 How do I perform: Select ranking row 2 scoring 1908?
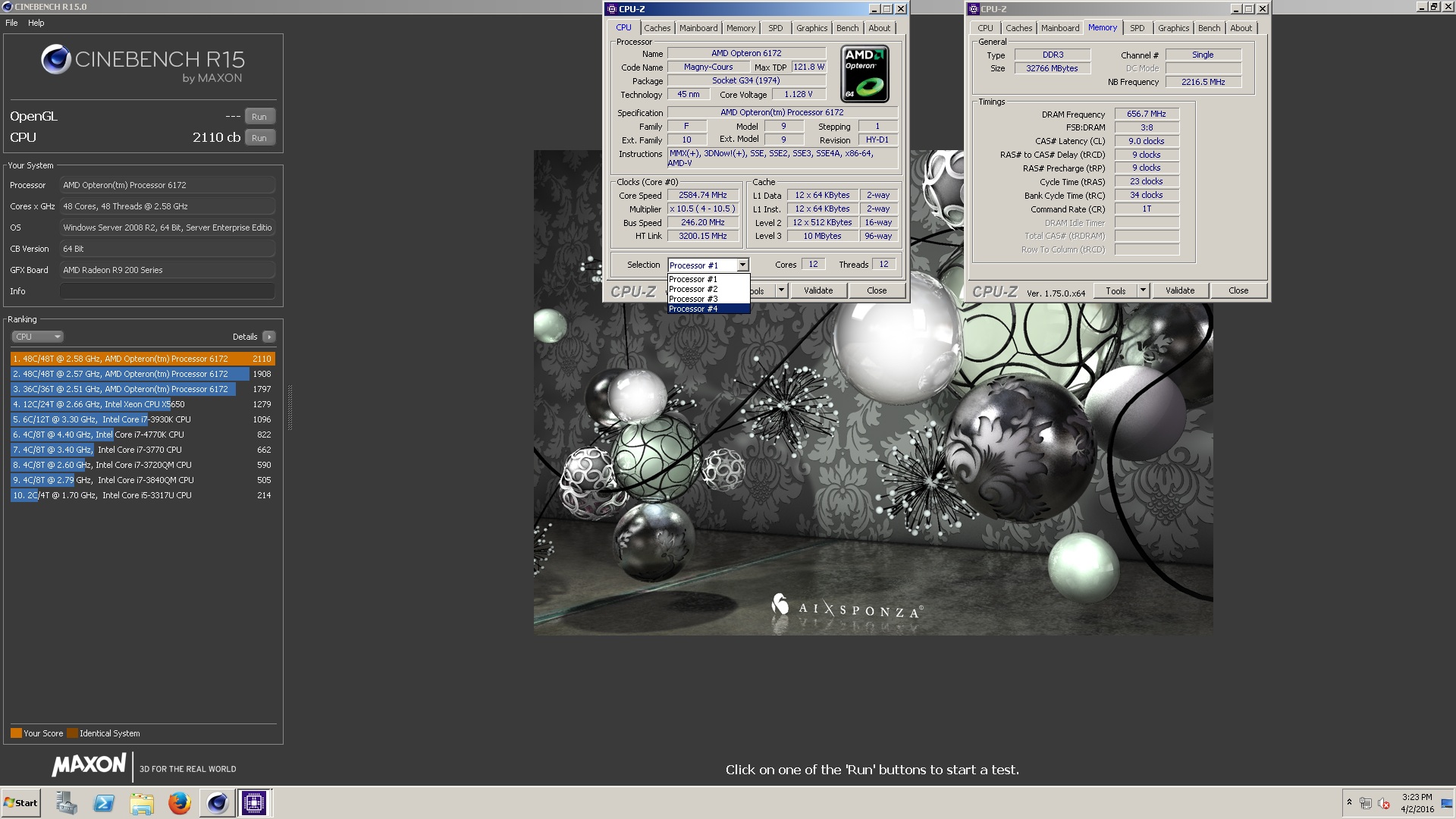tap(143, 374)
